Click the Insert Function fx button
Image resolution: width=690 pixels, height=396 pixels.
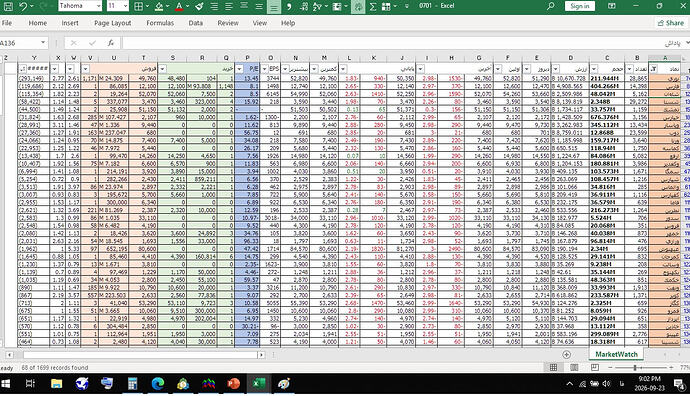111,43
